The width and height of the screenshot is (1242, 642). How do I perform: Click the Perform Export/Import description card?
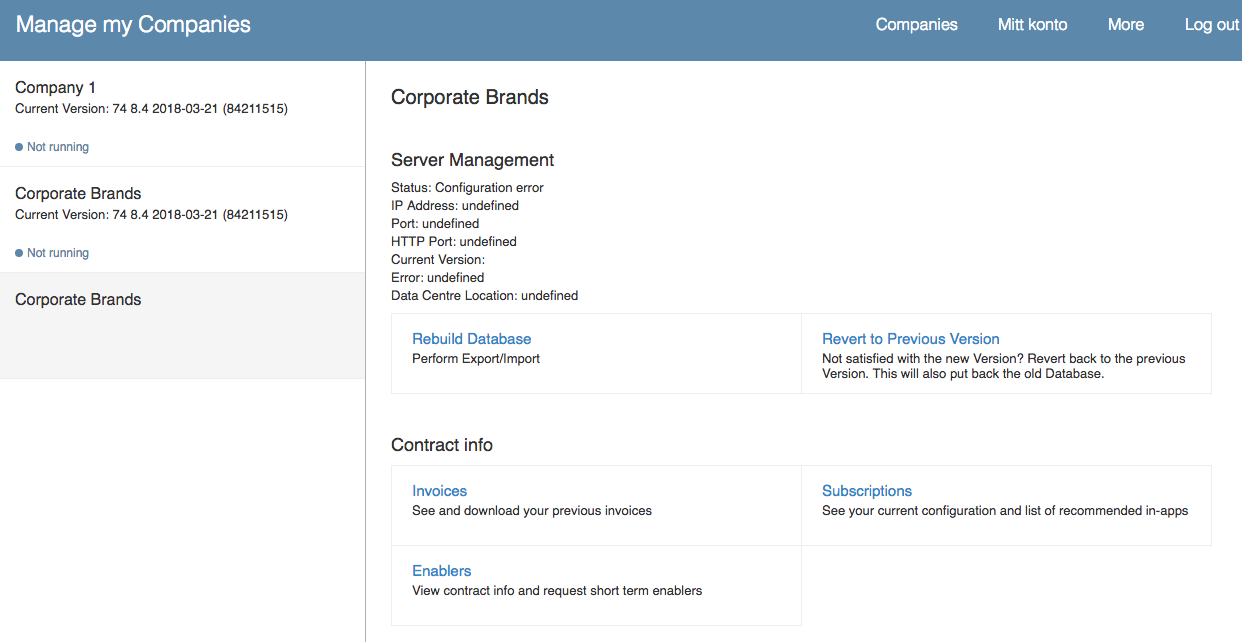coord(596,354)
